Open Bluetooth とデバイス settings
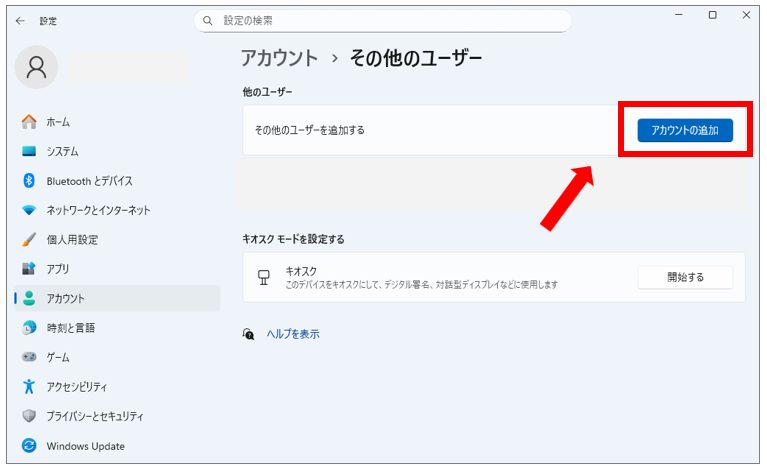Viewport: 767px width, 467px height. 117,181
